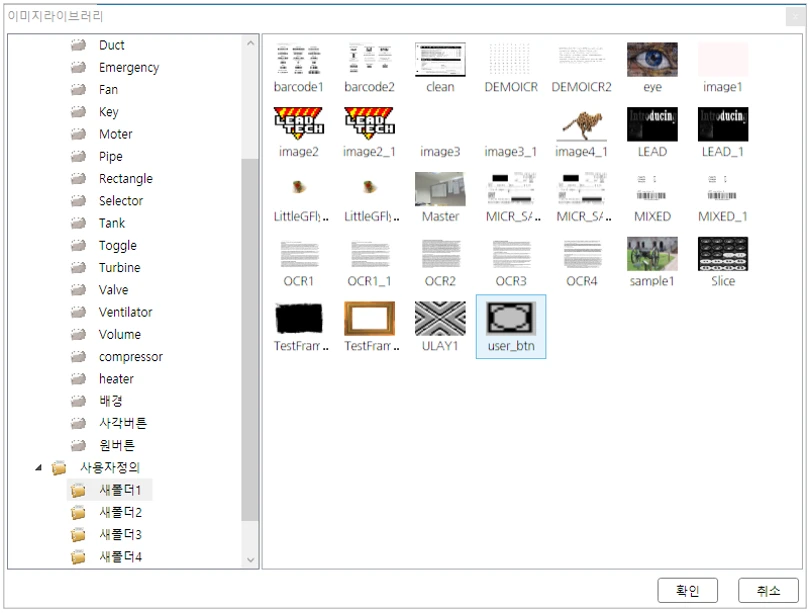Image resolution: width=810 pixels, height=613 pixels.
Task: Open the Turbine folder
Action: click(119, 268)
